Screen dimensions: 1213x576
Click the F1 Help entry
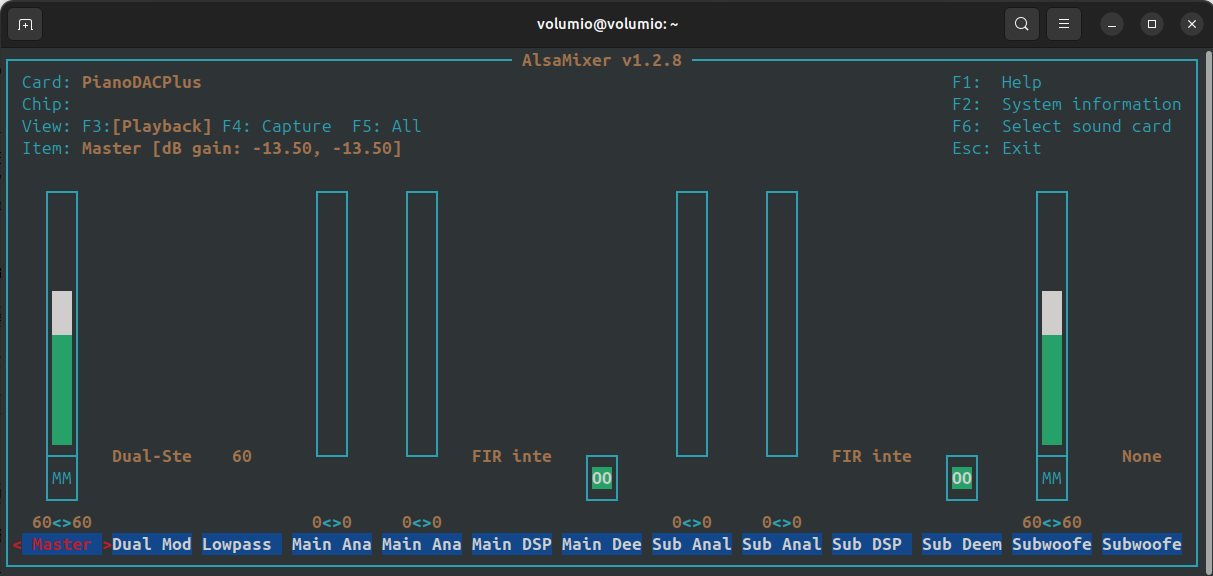pyautogui.click(x=997, y=82)
